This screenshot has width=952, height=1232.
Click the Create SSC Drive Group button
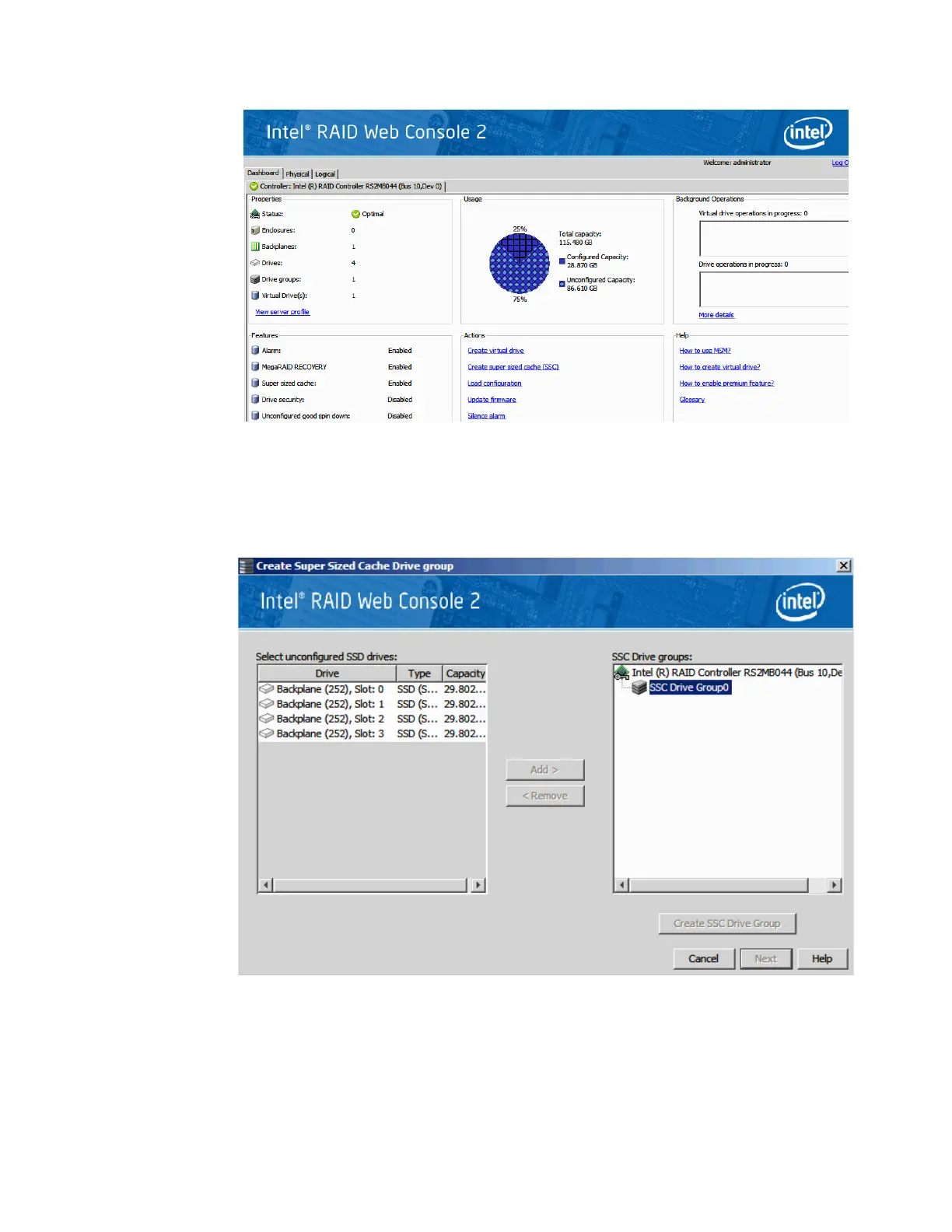pos(727,924)
